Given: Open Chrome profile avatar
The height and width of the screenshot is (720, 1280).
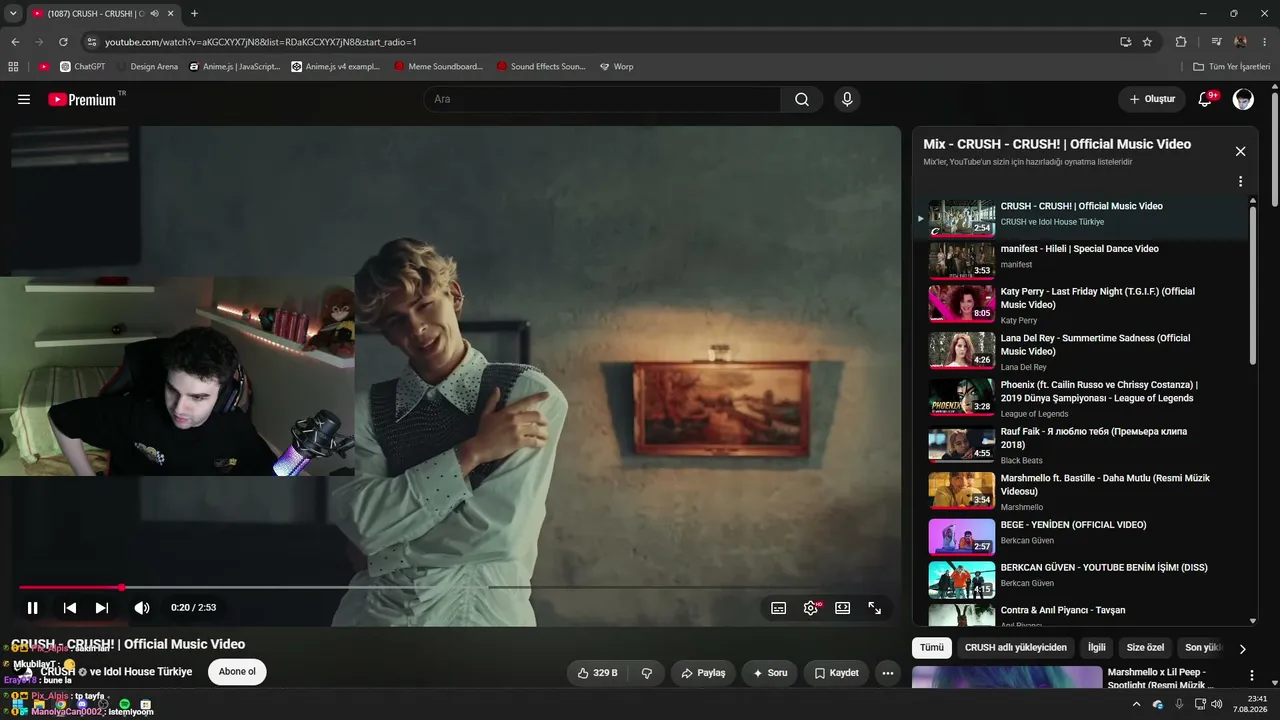Looking at the screenshot, I should pyautogui.click(x=1241, y=42).
